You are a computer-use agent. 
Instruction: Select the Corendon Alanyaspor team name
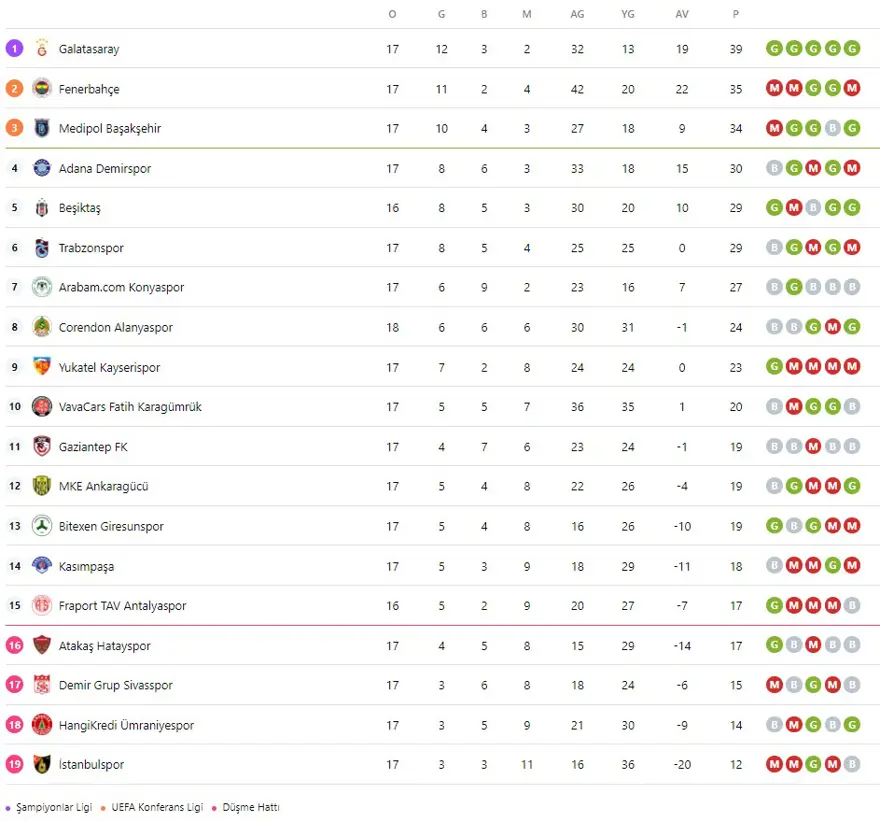(116, 328)
